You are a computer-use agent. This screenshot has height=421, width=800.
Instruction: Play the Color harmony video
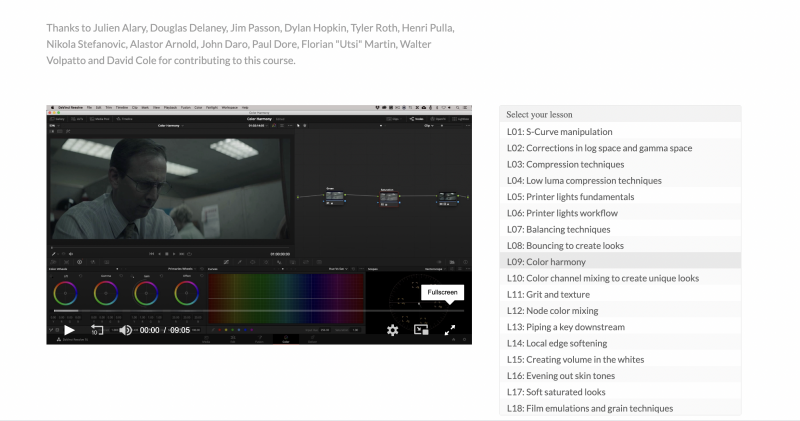(x=69, y=330)
